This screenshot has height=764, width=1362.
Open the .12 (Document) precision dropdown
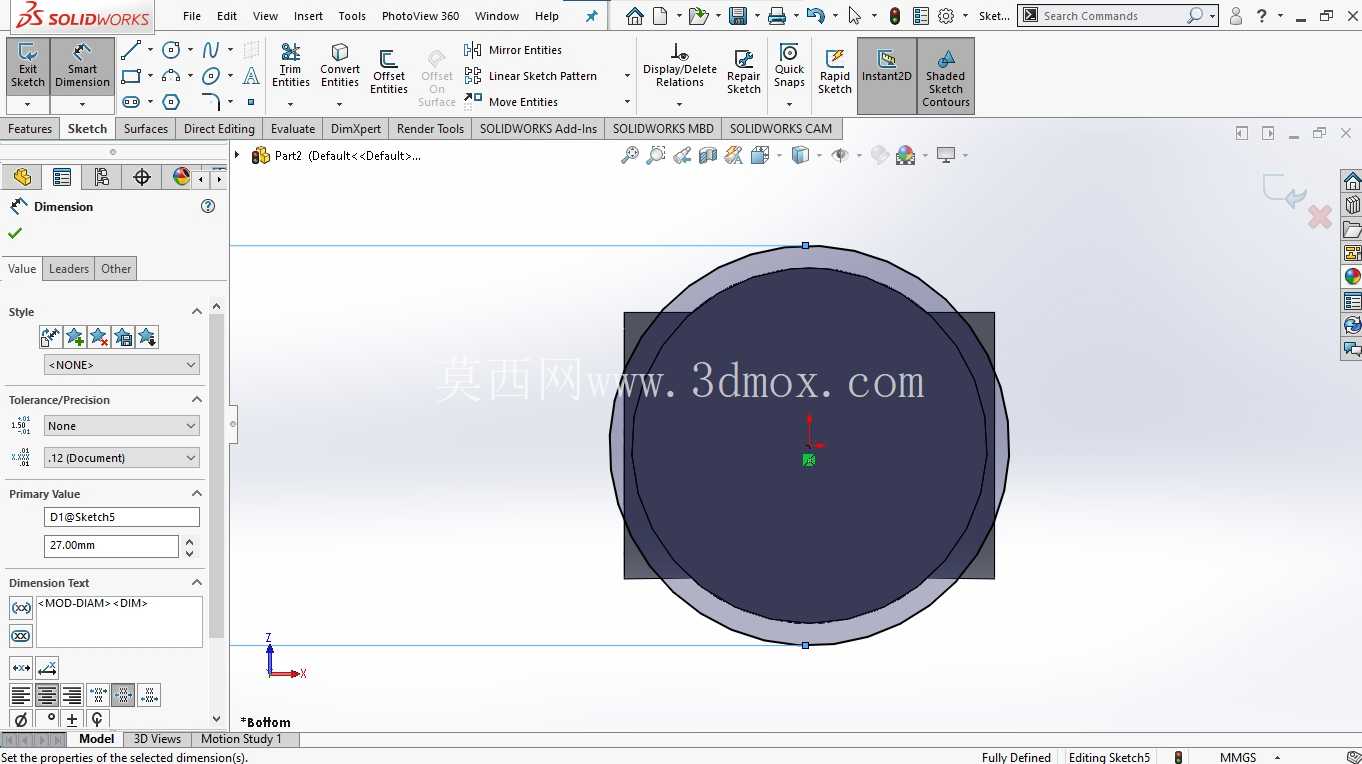122,458
